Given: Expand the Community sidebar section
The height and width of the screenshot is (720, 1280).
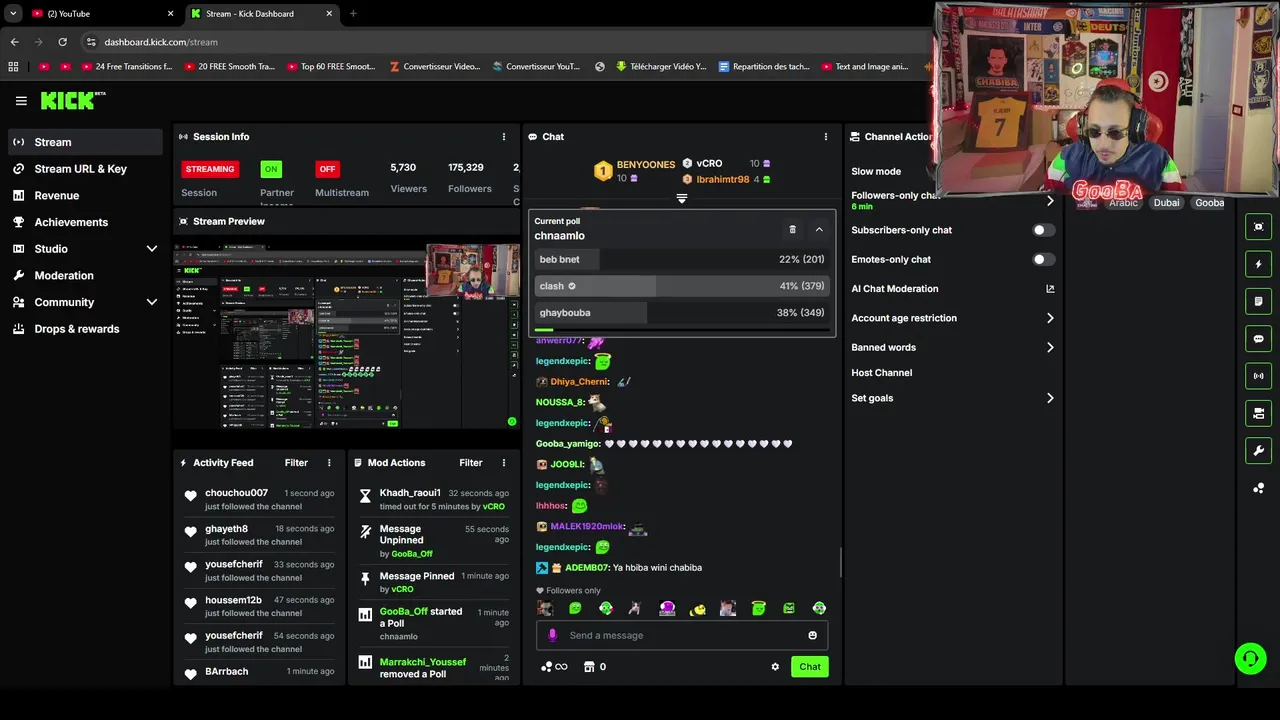Looking at the screenshot, I should point(152,302).
